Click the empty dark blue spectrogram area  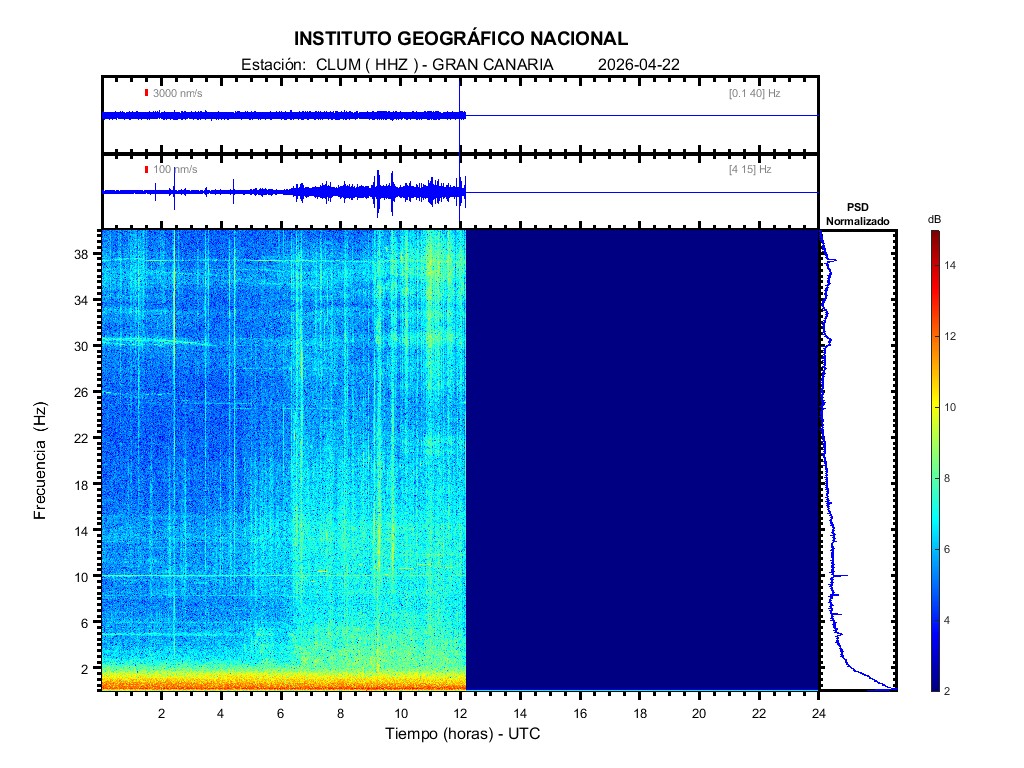click(x=642, y=460)
